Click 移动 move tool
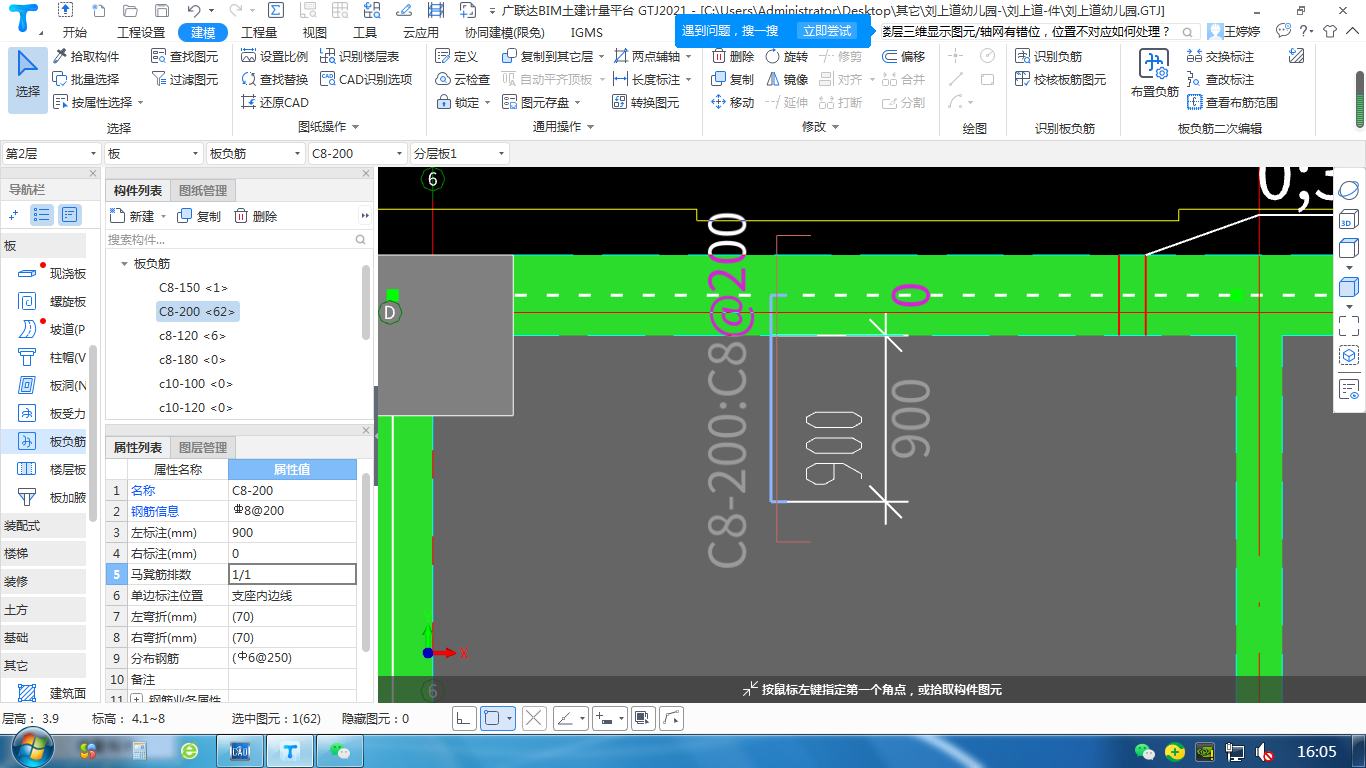The image size is (1366, 768). 733,102
